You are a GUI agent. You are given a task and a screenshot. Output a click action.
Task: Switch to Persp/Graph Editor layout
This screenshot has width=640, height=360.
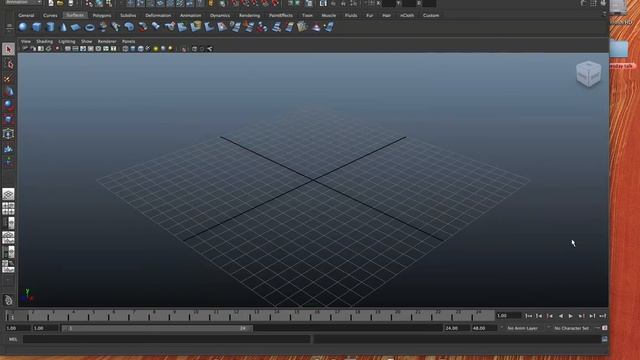click(x=9, y=237)
